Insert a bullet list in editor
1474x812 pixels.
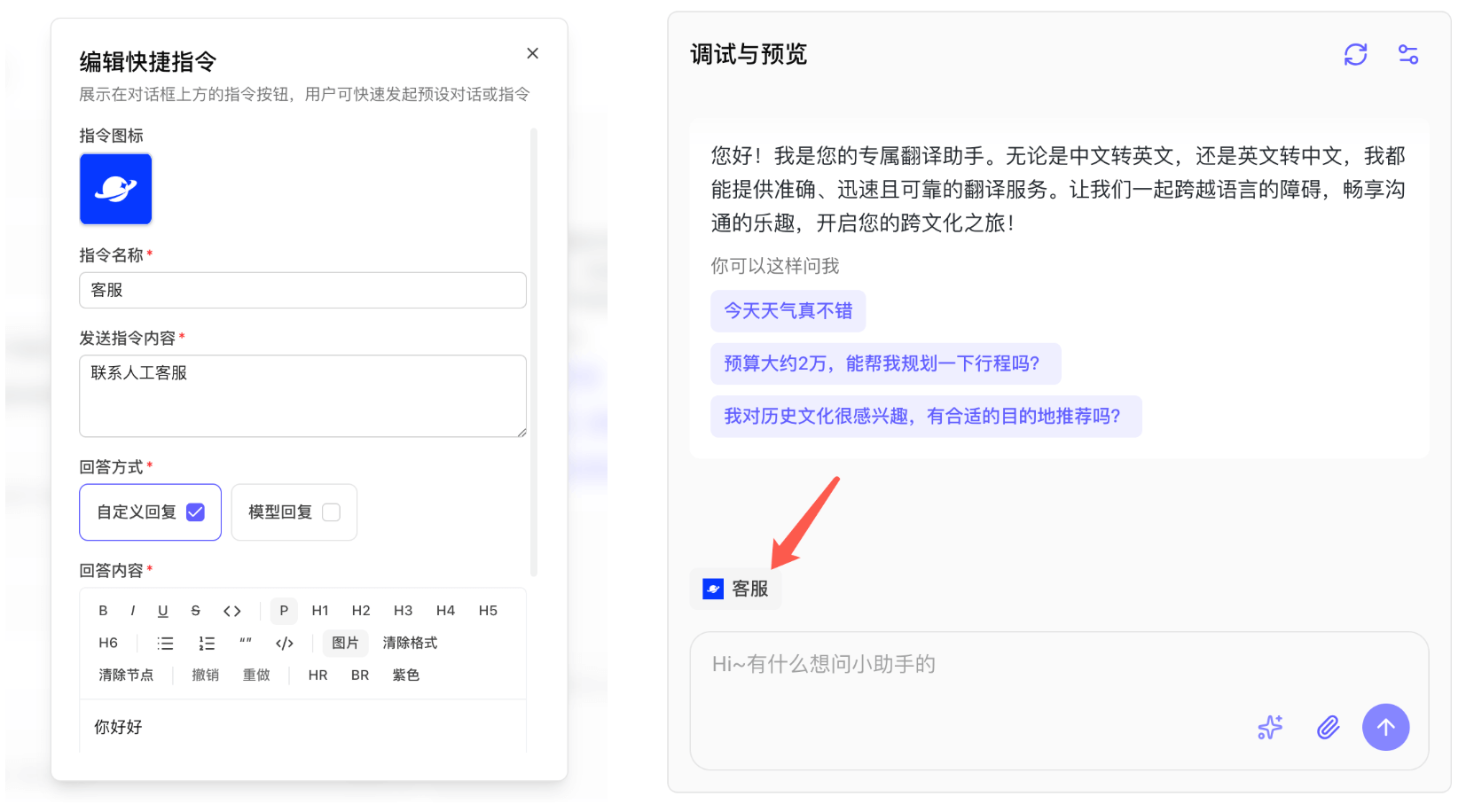pyautogui.click(x=165, y=644)
